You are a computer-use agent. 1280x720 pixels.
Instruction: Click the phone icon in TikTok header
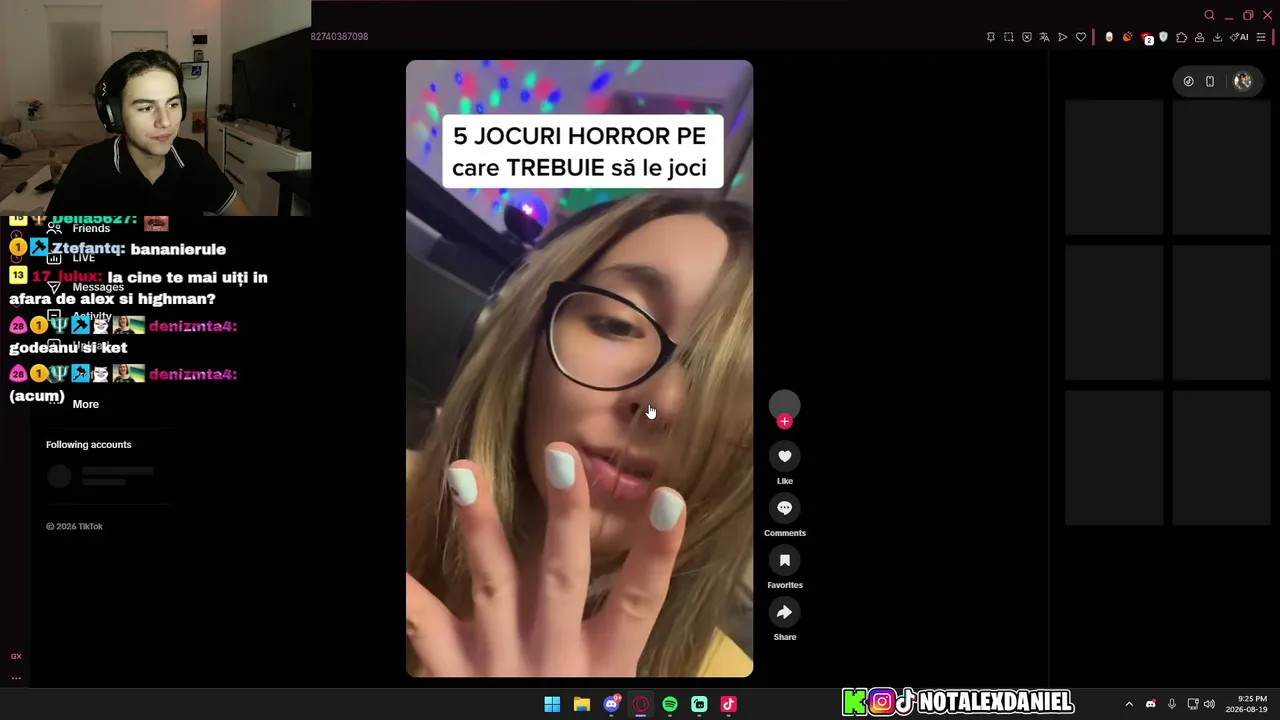click(x=1210, y=82)
